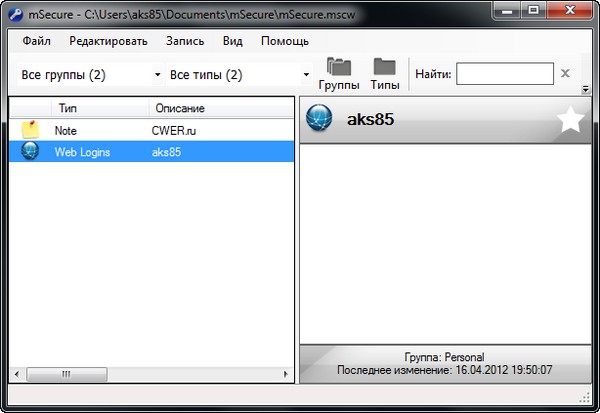This screenshot has width=600, height=413.
Task: Click the scrollbar right arrow
Action: tap(285, 374)
